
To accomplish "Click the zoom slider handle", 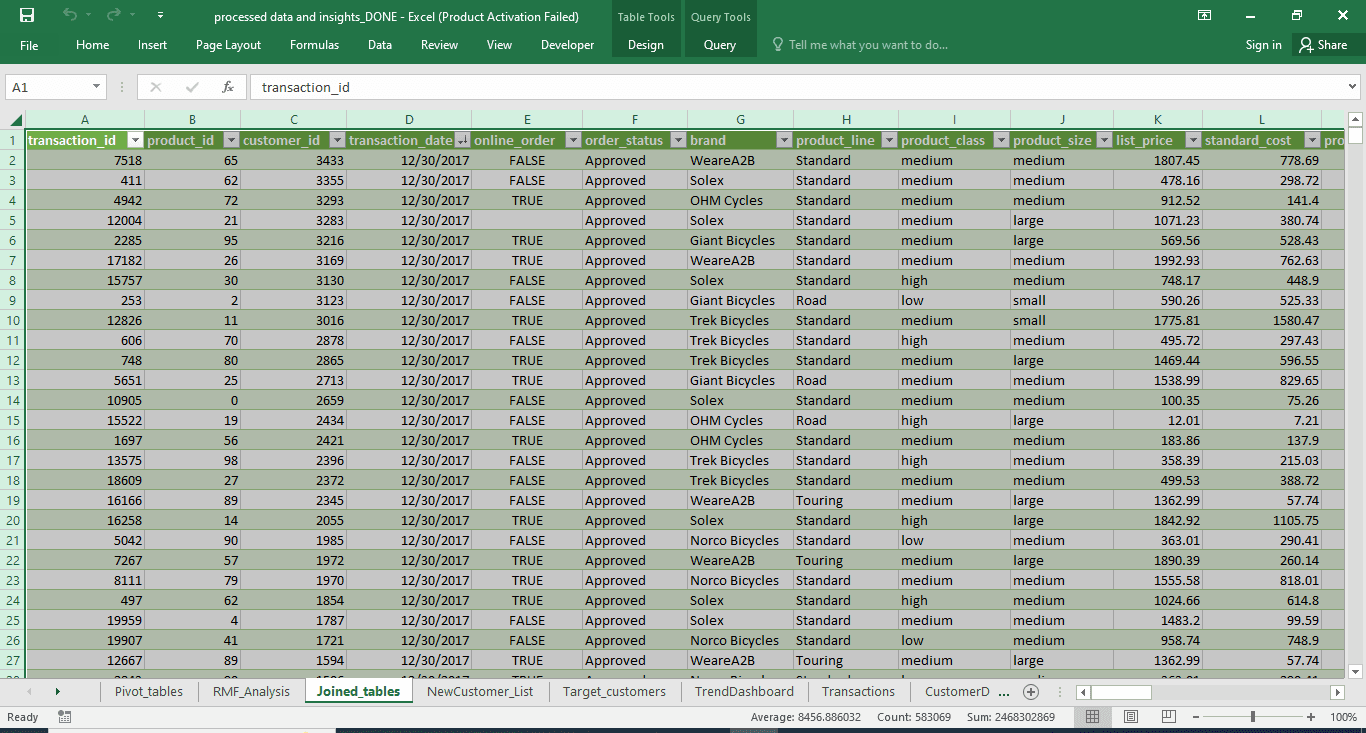I will 1253,717.
